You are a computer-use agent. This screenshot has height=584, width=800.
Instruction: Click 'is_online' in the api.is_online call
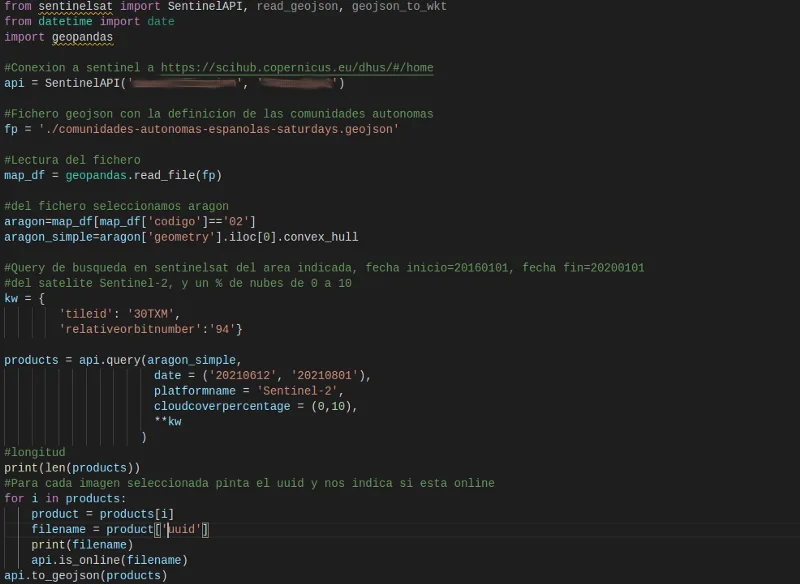(x=89, y=560)
